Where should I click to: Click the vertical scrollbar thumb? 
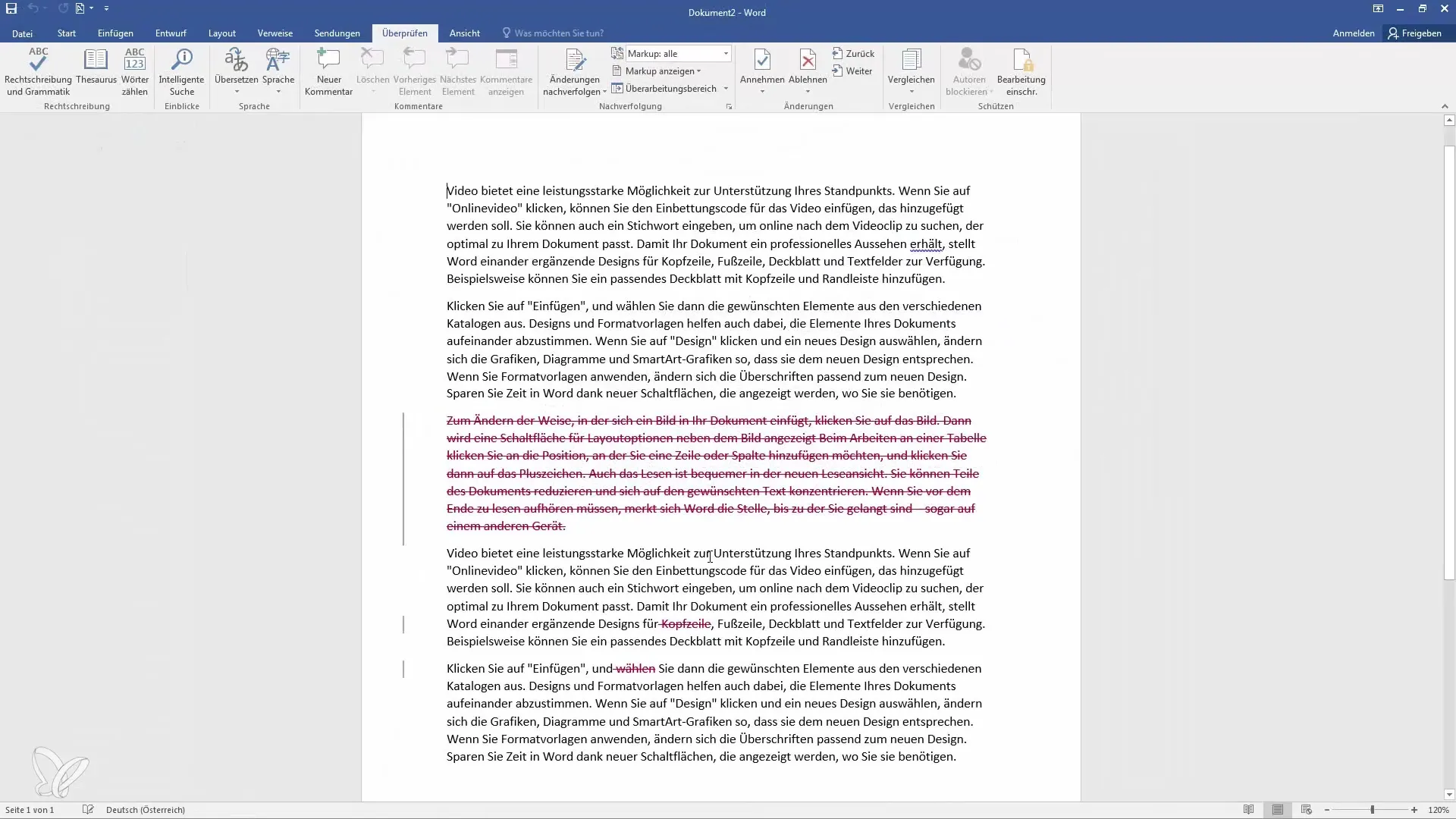pyautogui.click(x=1449, y=362)
